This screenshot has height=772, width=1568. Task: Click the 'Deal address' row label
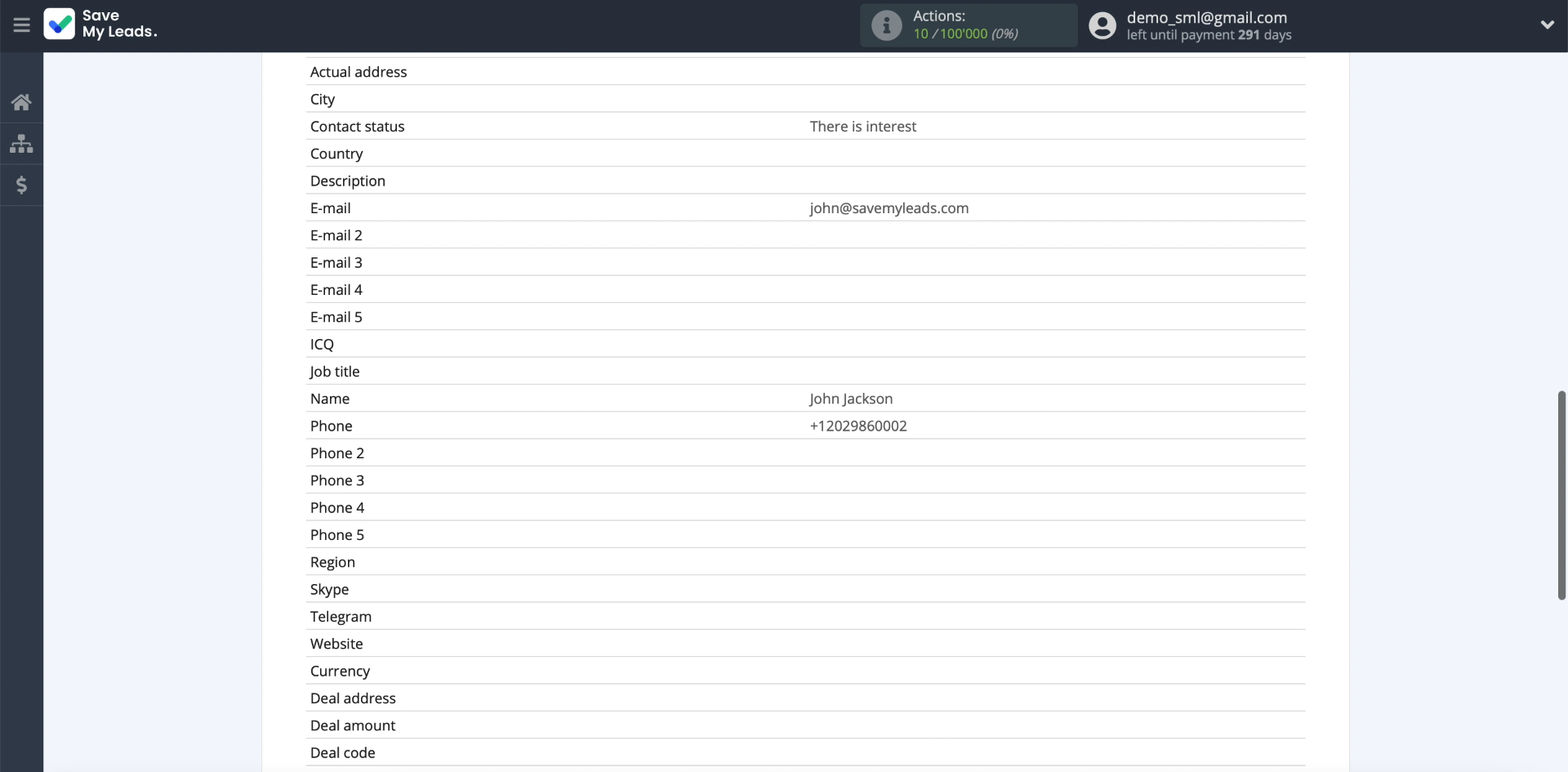353,698
